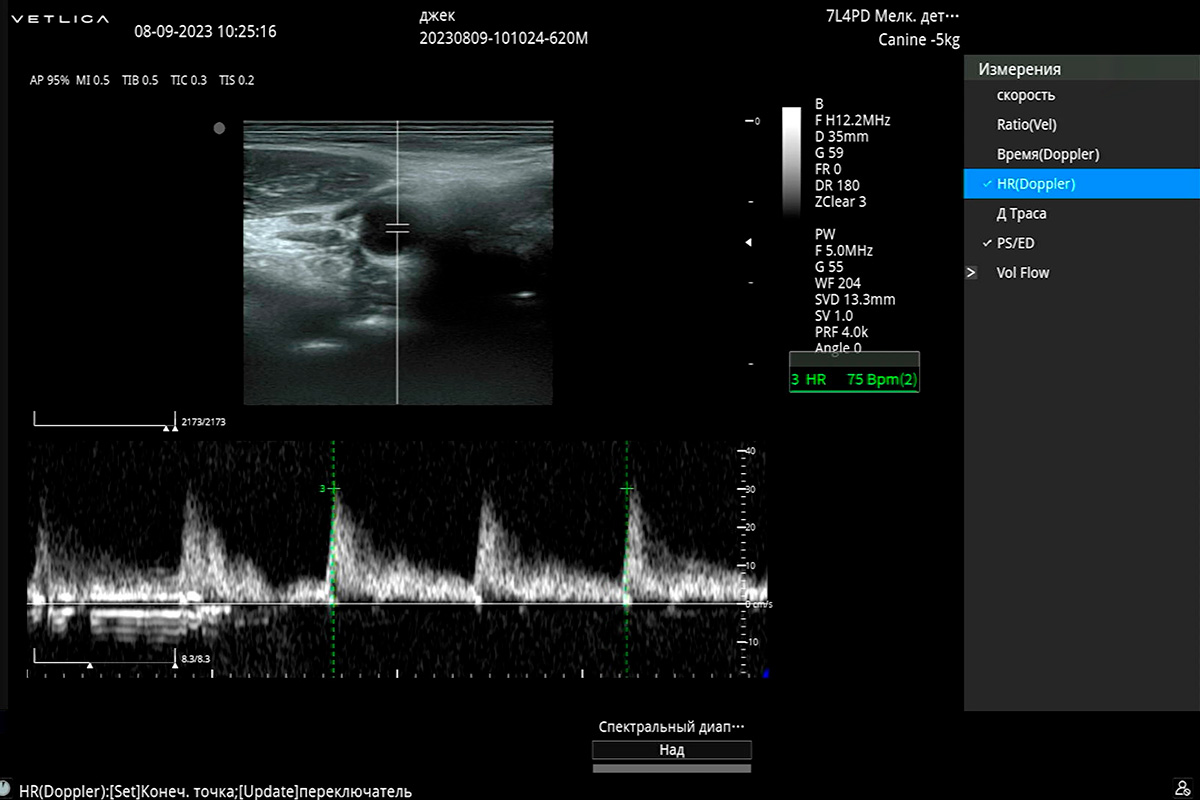The width and height of the screenshot is (1200, 800).
Task: Toggle the checked HR(Doppler) measurement
Action: click(x=1035, y=184)
